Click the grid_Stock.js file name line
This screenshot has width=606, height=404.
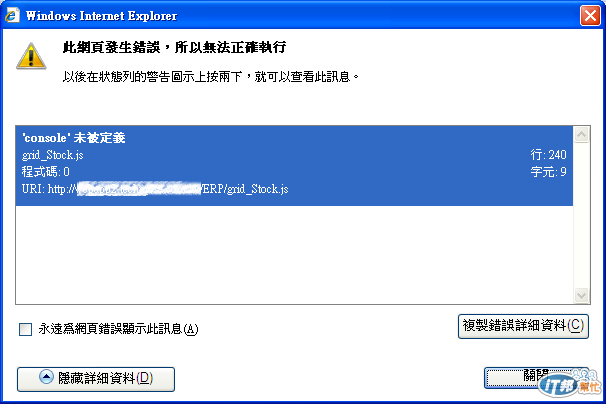(x=53, y=155)
